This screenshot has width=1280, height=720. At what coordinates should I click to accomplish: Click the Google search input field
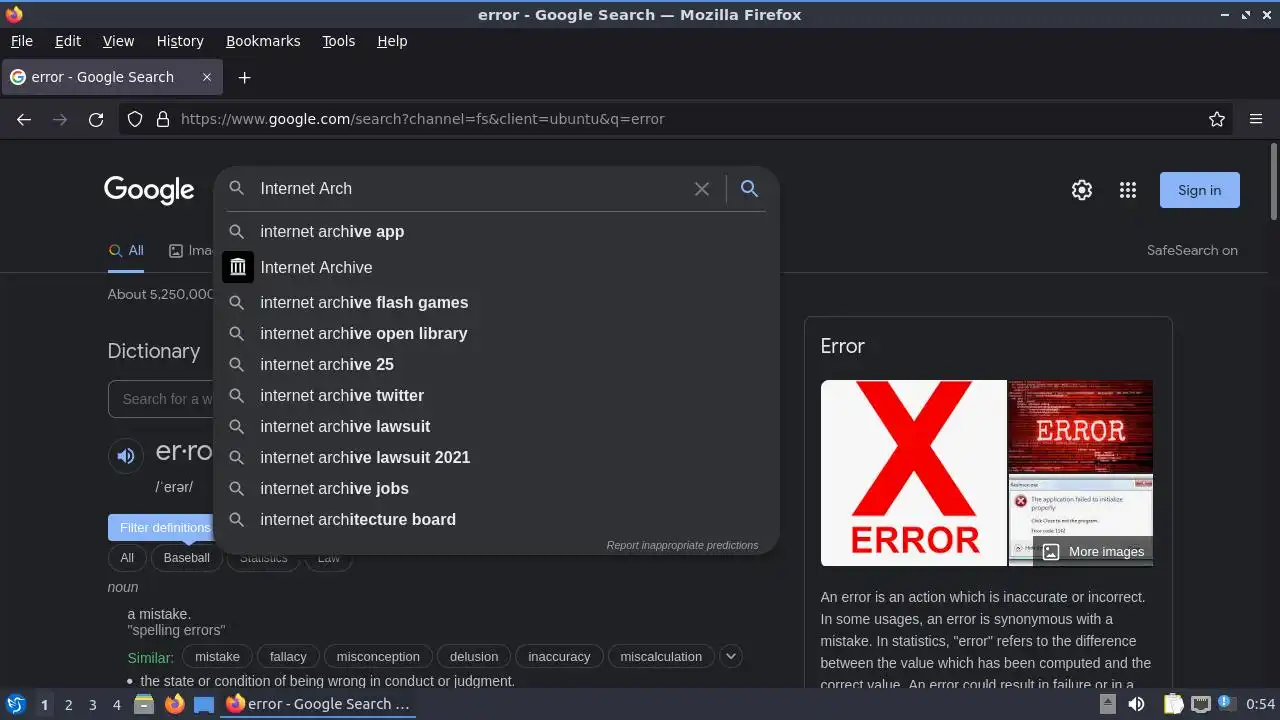[470, 188]
